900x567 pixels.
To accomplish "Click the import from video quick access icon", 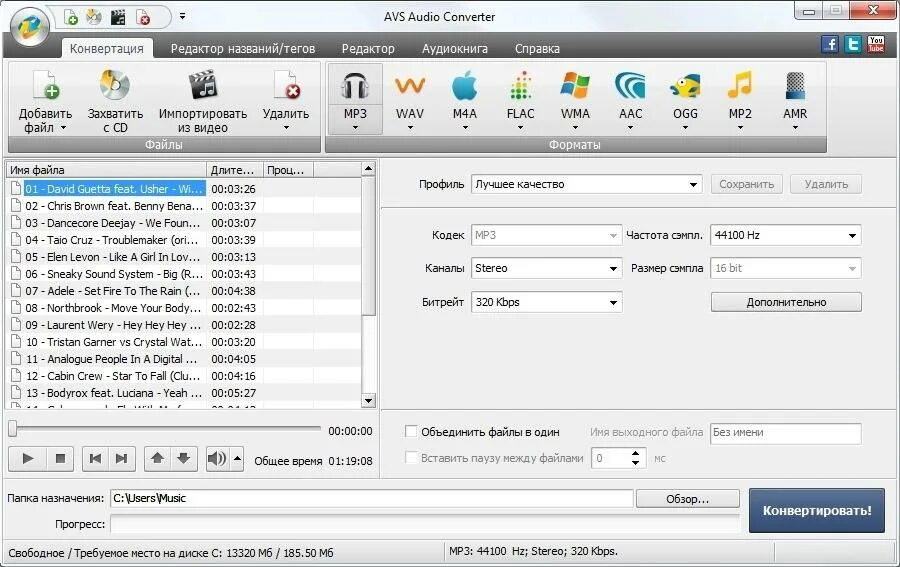I will coord(118,17).
